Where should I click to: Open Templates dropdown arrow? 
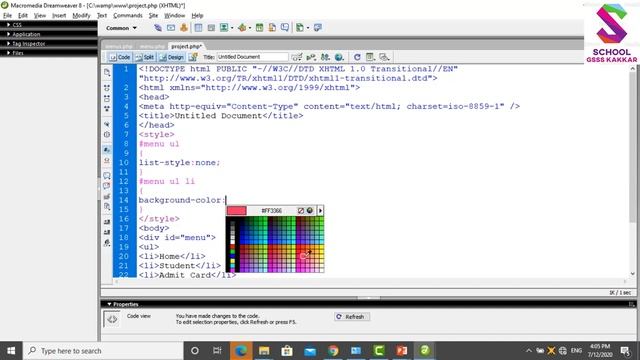click(308, 28)
